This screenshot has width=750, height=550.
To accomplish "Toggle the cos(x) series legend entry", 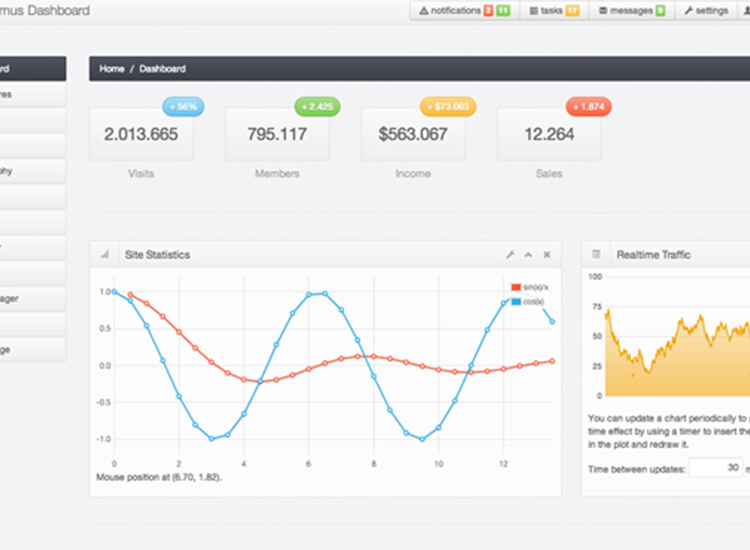I will click(x=527, y=301).
